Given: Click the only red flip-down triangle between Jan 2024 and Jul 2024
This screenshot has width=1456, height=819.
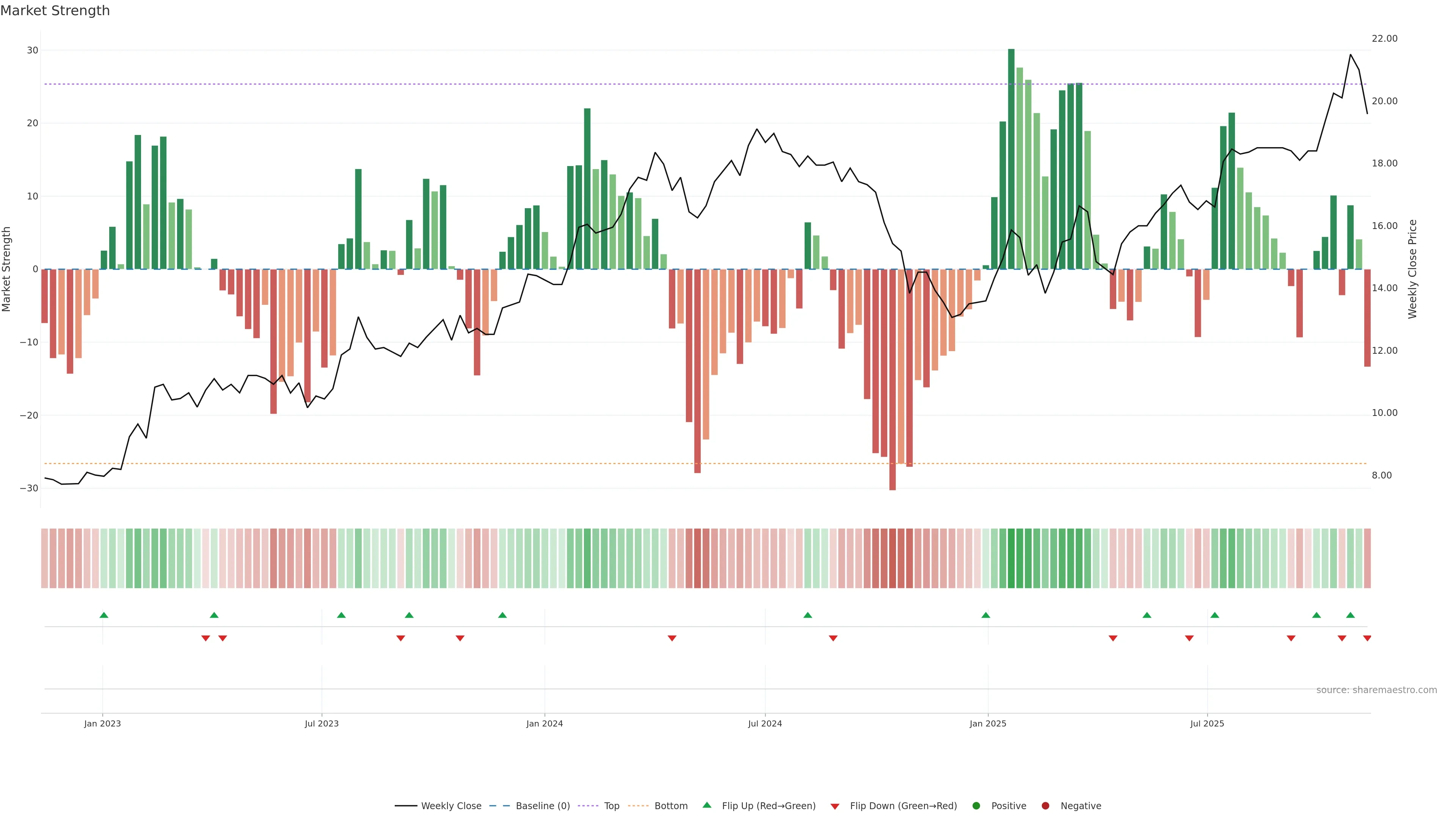Looking at the screenshot, I should click(672, 638).
